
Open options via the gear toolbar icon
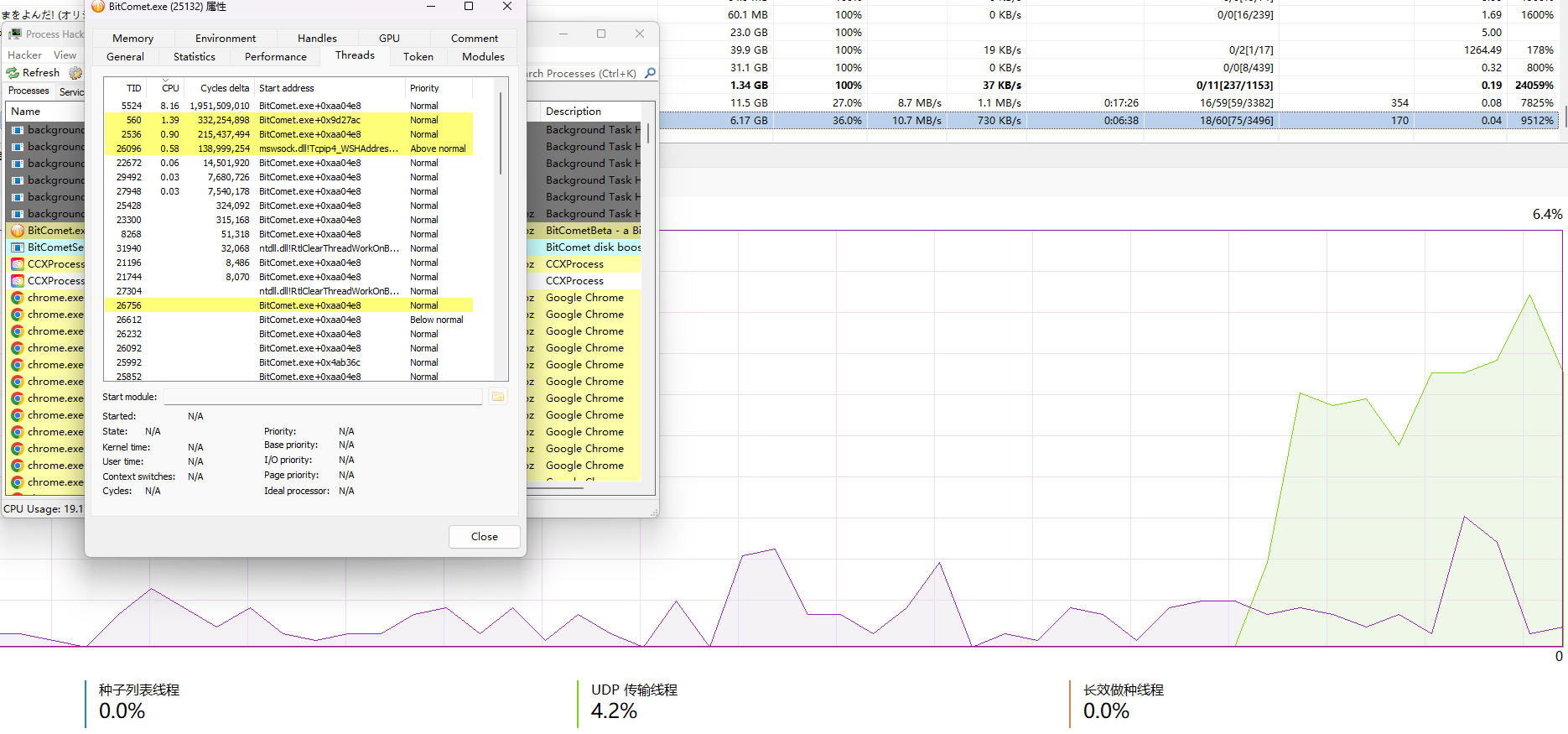click(x=75, y=73)
